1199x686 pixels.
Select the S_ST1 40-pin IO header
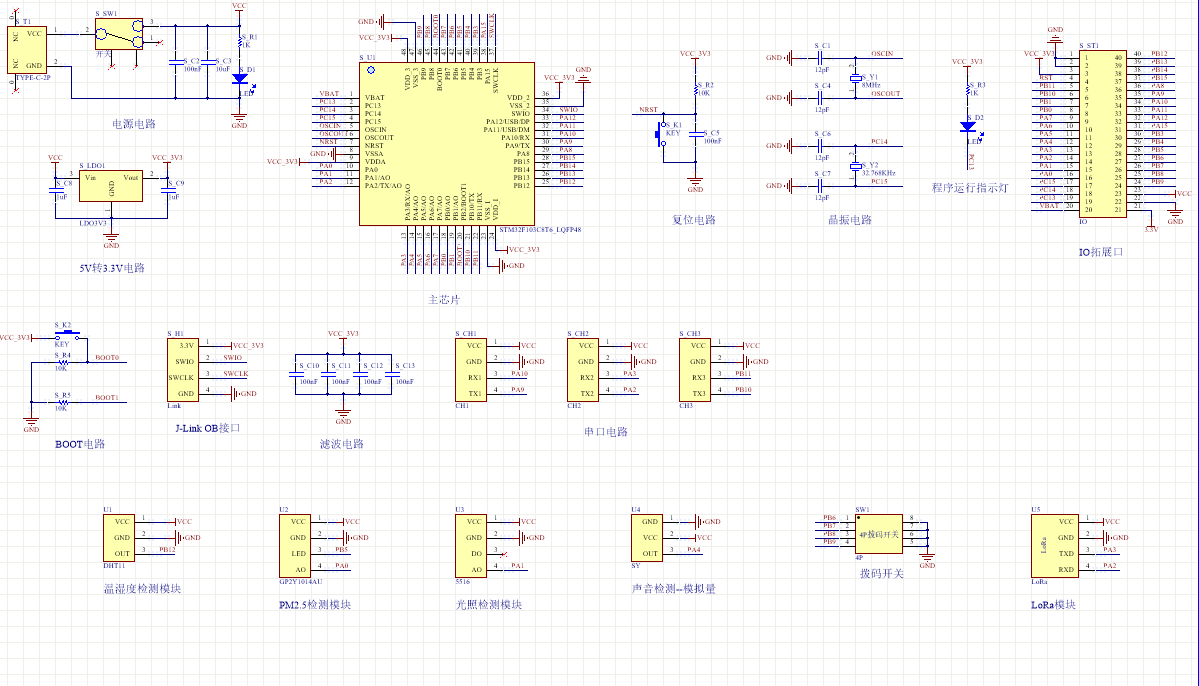pos(1103,134)
